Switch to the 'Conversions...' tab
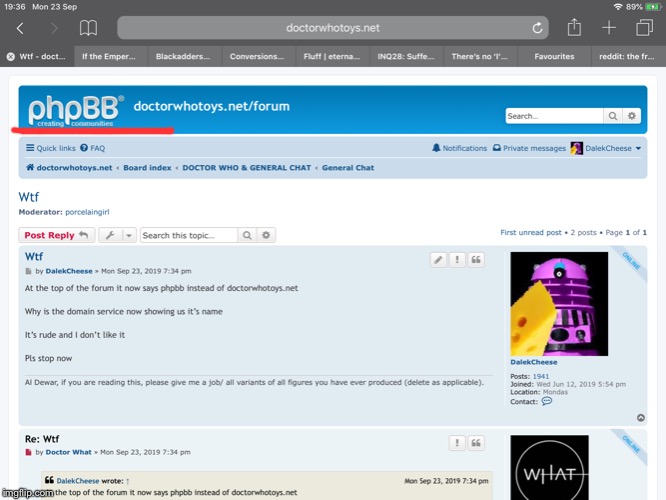The image size is (666, 500). pos(257,56)
